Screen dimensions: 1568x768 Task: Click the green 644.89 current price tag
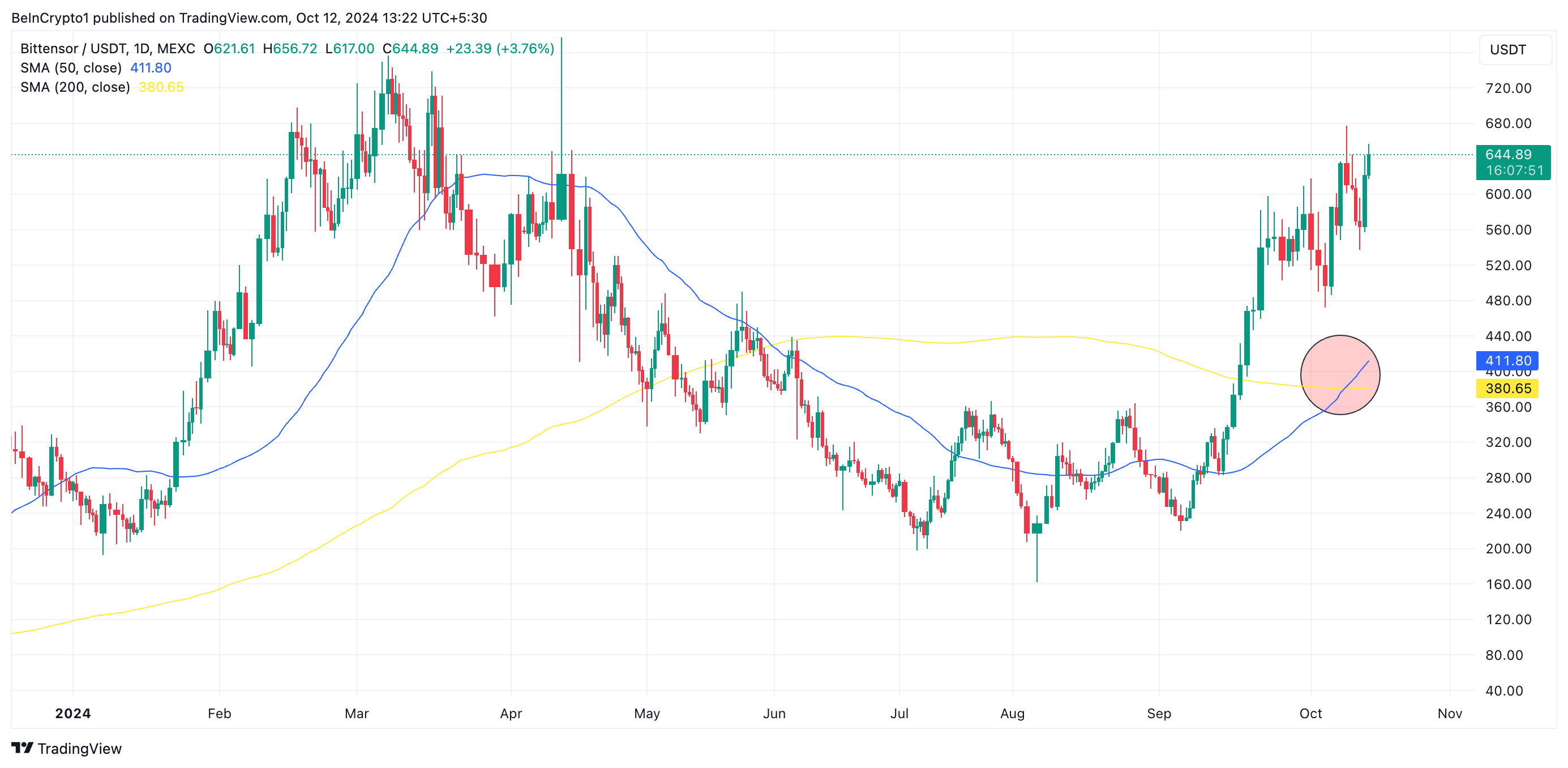tap(1508, 155)
